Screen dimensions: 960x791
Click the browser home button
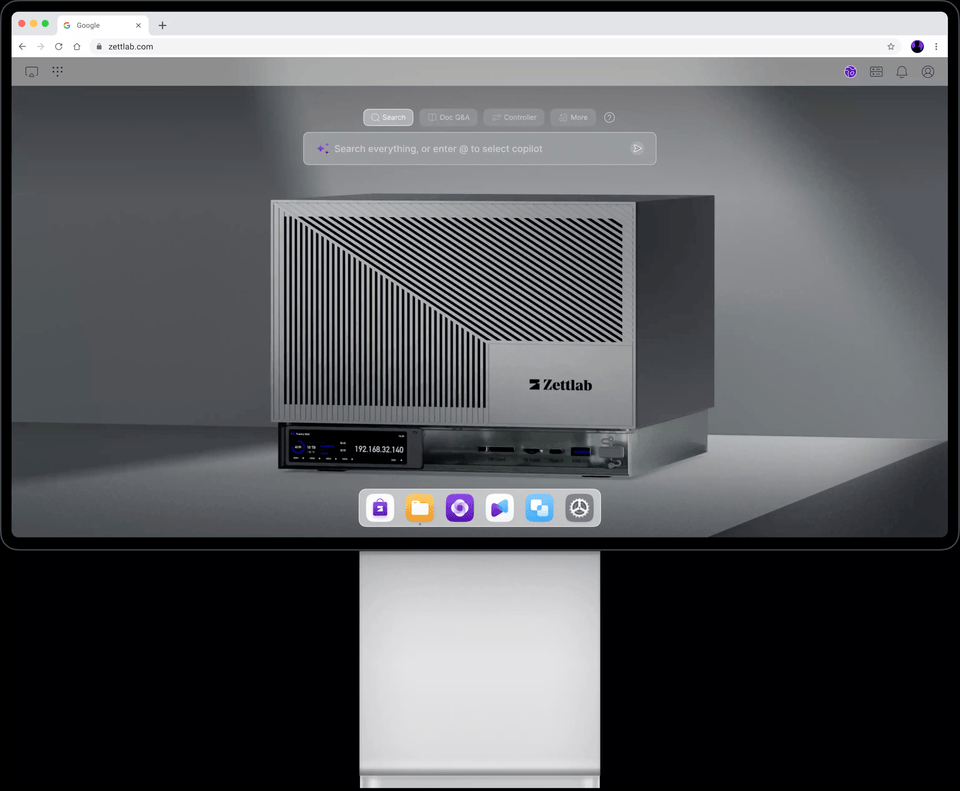pos(77,47)
